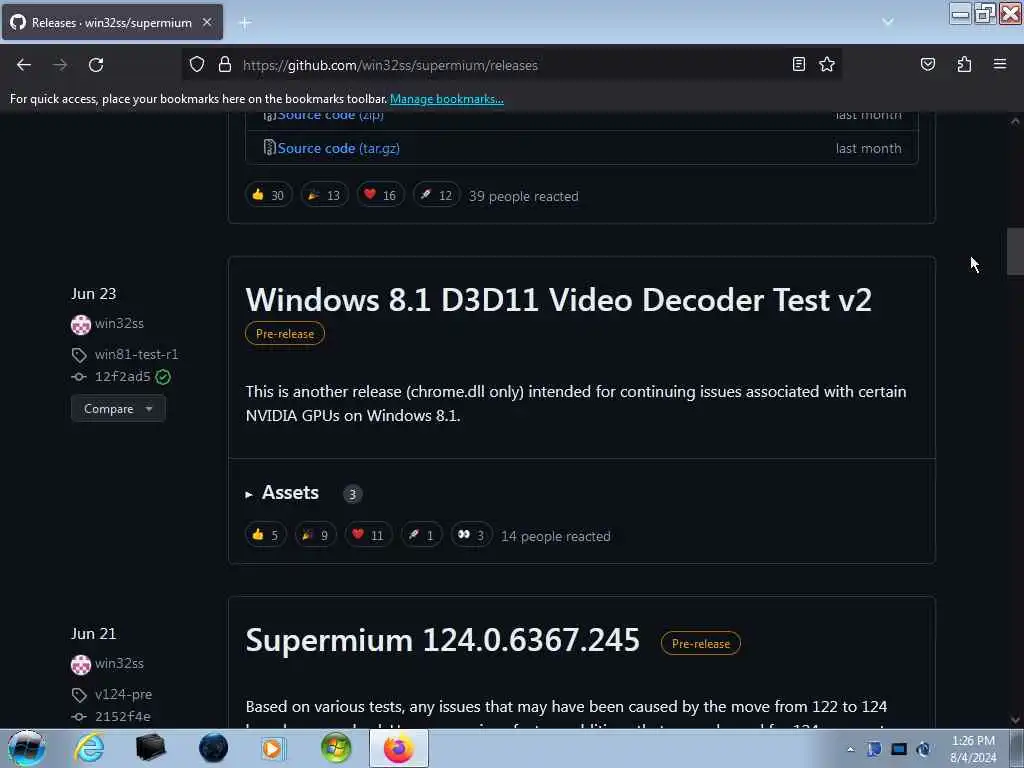Show hidden system tray icons

pyautogui.click(x=850, y=749)
